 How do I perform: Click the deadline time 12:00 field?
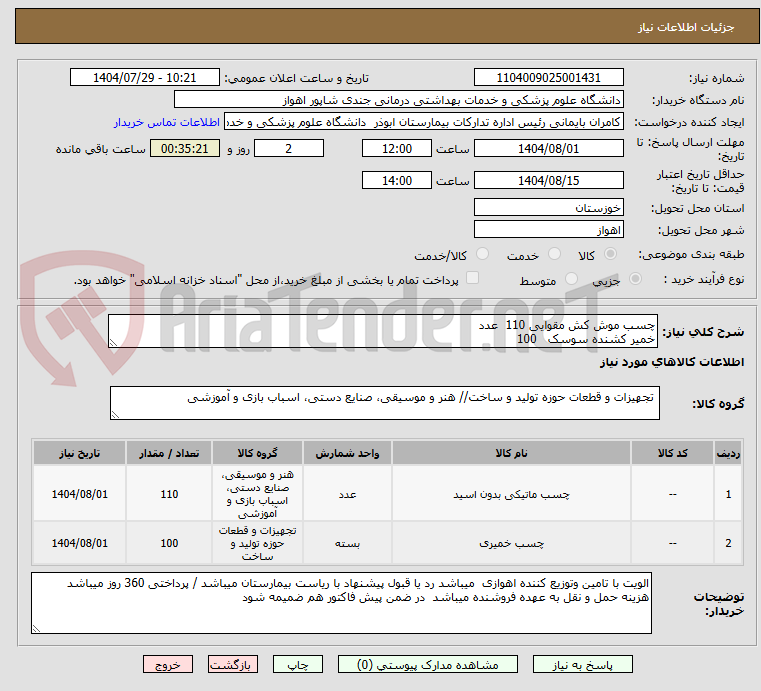(397, 148)
